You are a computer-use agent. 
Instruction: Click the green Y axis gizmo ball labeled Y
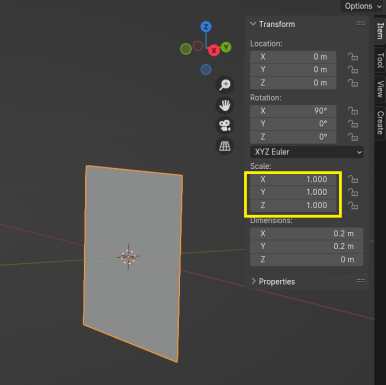(x=226, y=47)
